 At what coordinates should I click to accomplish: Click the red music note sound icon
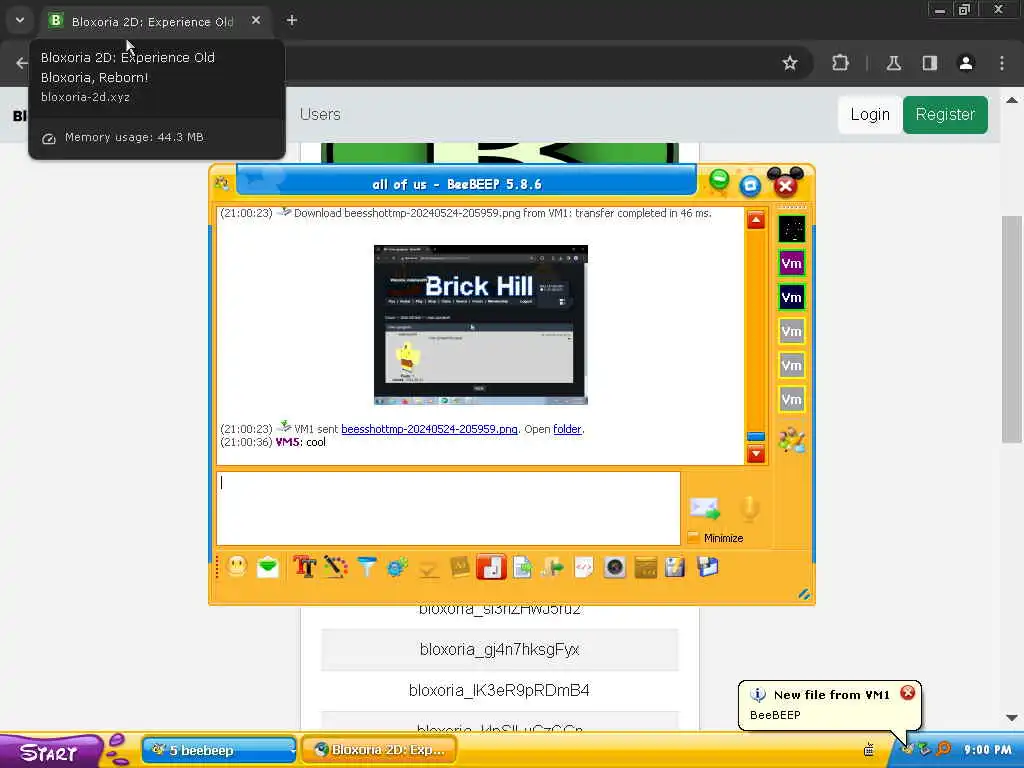coord(491,566)
